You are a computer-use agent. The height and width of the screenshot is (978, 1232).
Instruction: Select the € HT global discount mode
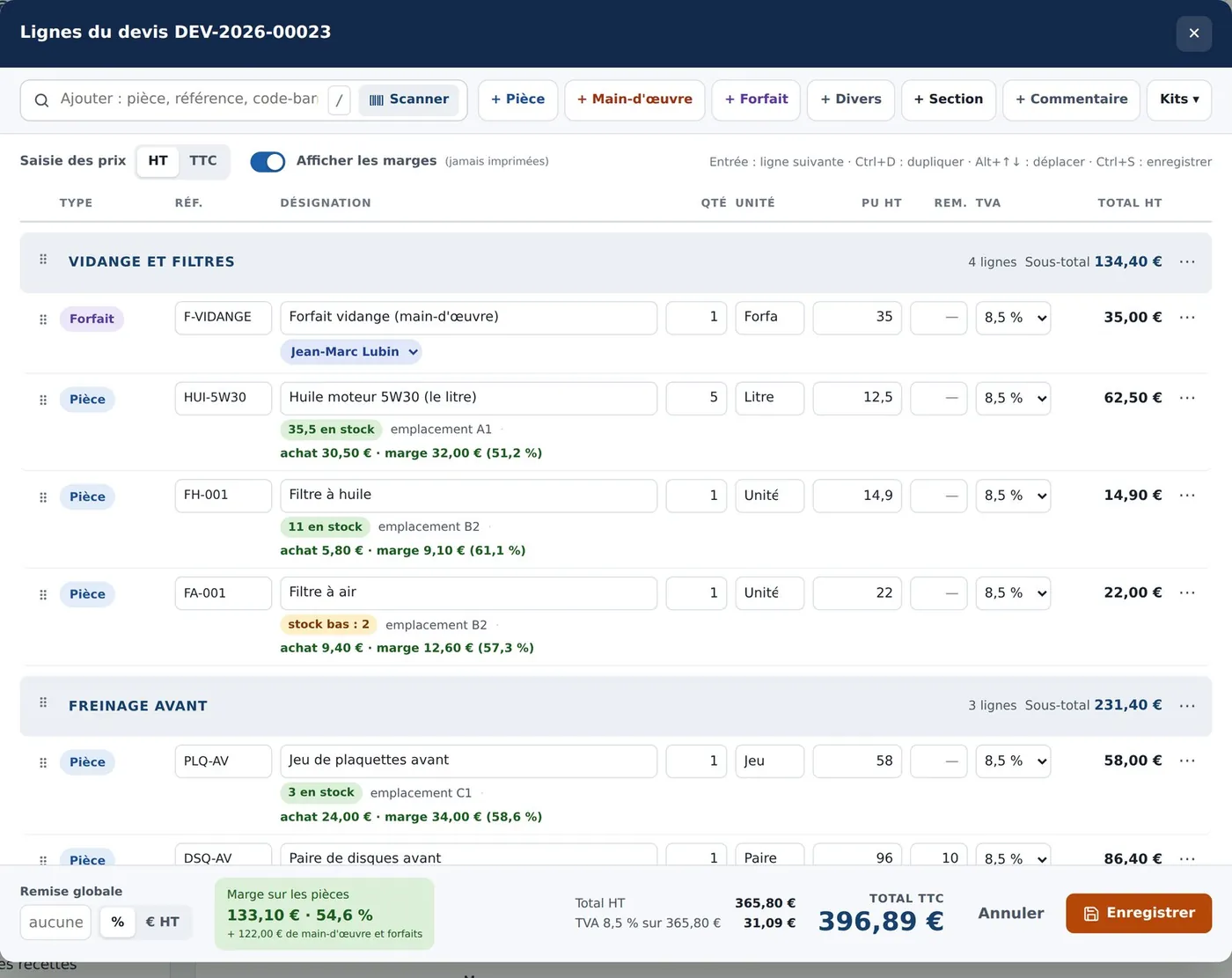[x=163, y=923]
